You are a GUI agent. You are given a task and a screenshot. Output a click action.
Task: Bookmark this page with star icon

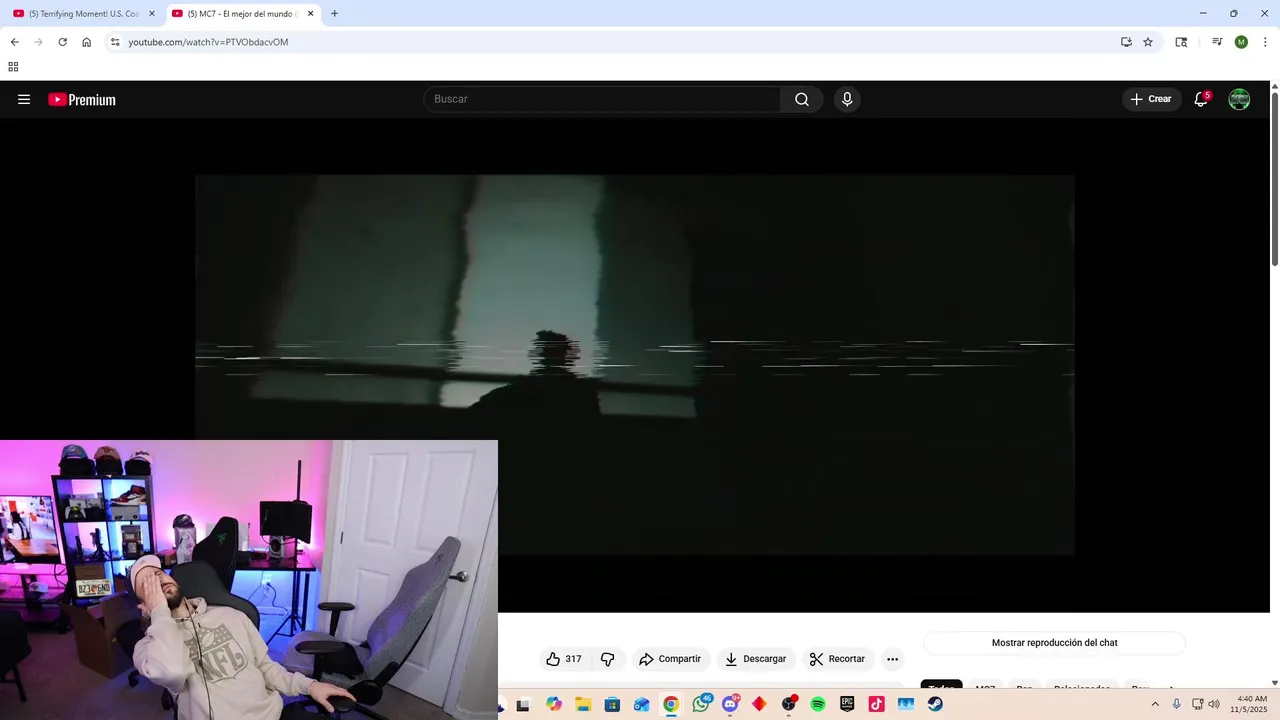click(x=1148, y=42)
